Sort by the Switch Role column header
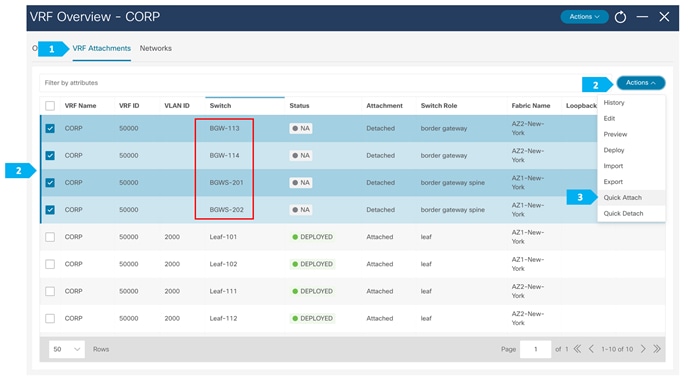The image size is (696, 379). [439, 106]
